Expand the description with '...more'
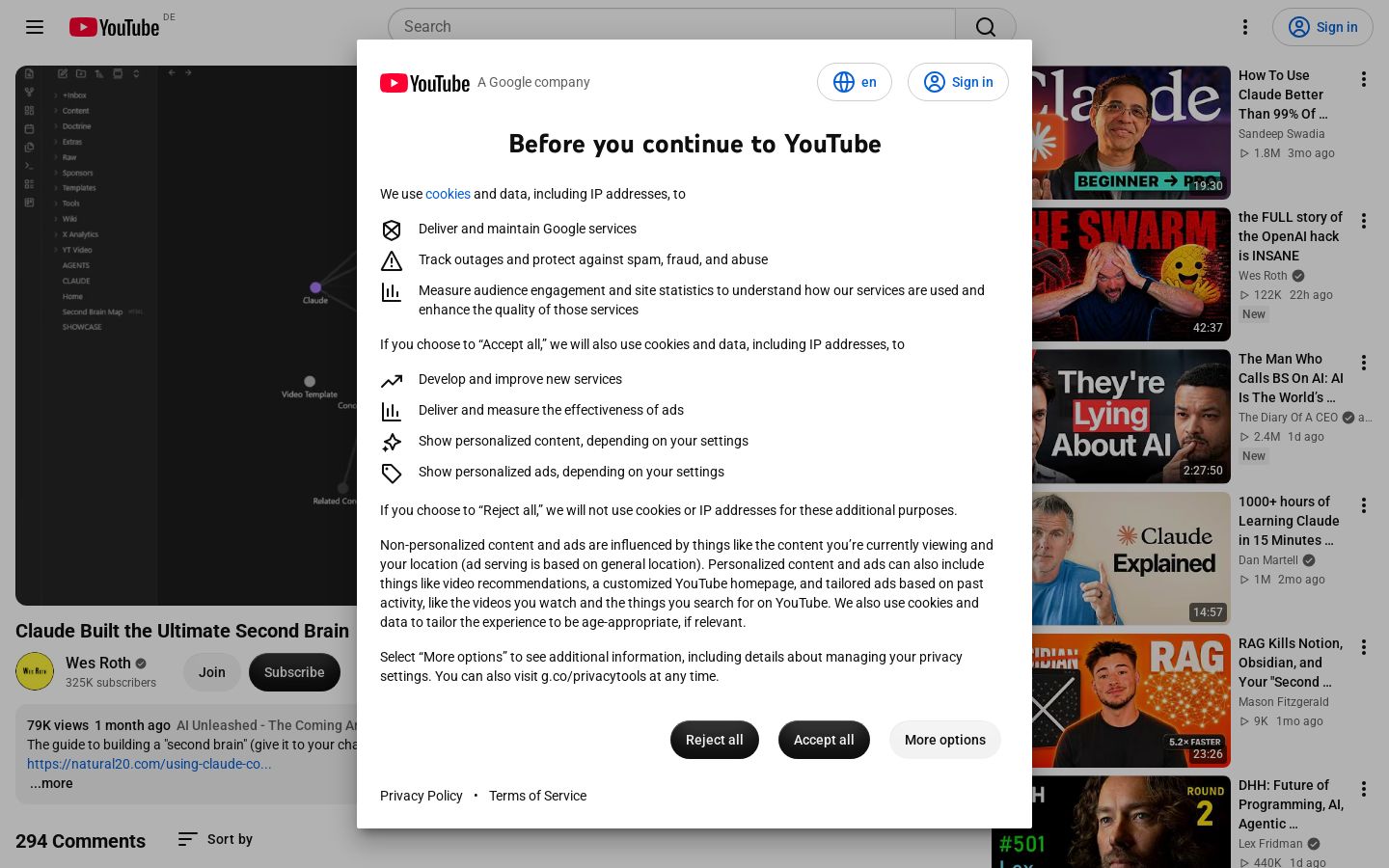This screenshot has width=1389, height=868. [x=51, y=783]
